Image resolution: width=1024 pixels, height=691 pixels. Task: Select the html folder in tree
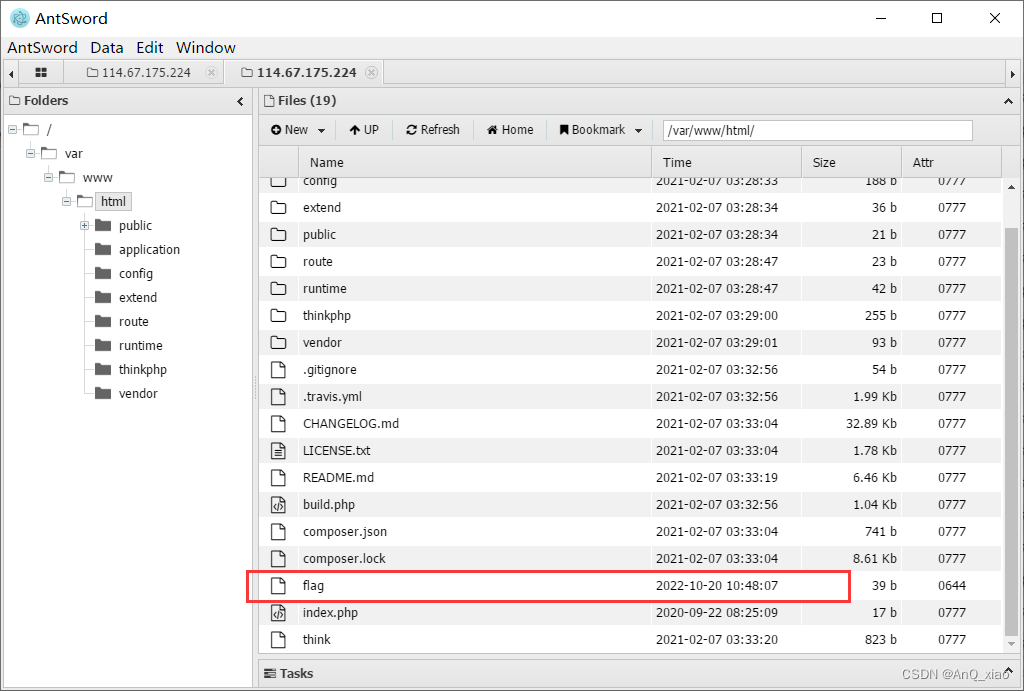click(x=113, y=201)
